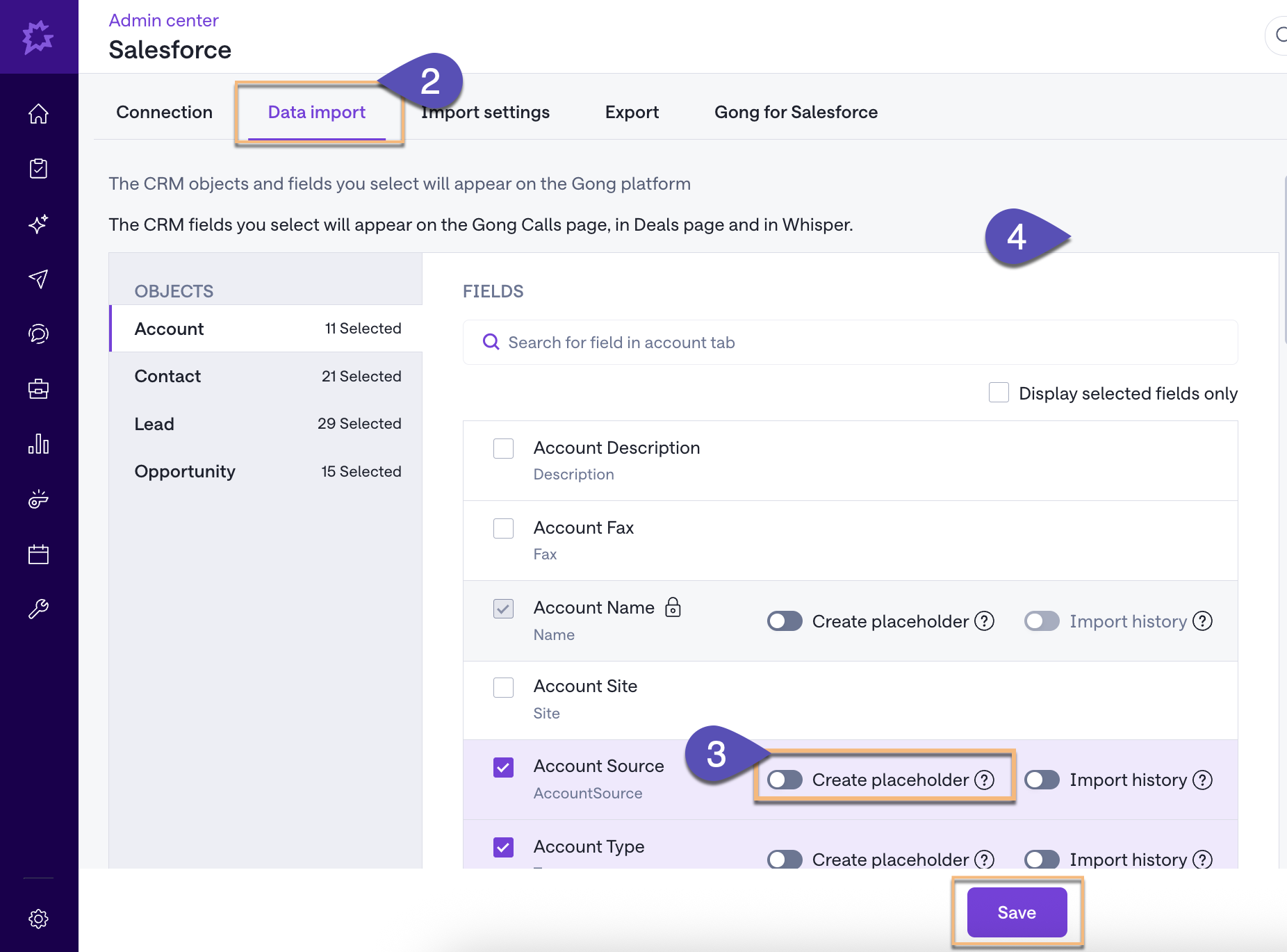Viewport: 1287px width, 952px height.
Task: Click help icon for Account Source Create placeholder
Action: pyautogui.click(x=984, y=780)
